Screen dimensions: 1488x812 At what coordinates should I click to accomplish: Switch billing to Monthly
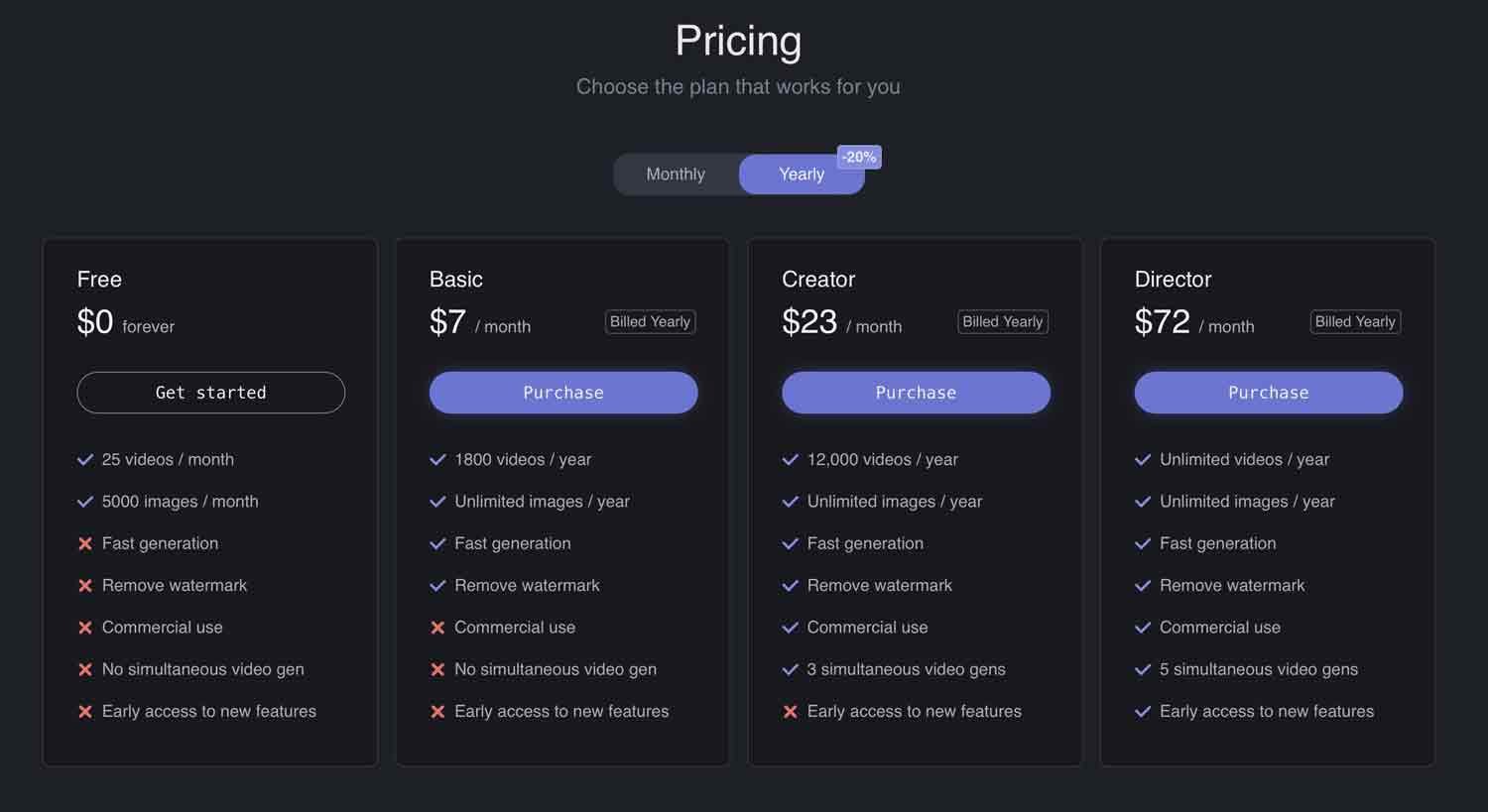click(676, 174)
